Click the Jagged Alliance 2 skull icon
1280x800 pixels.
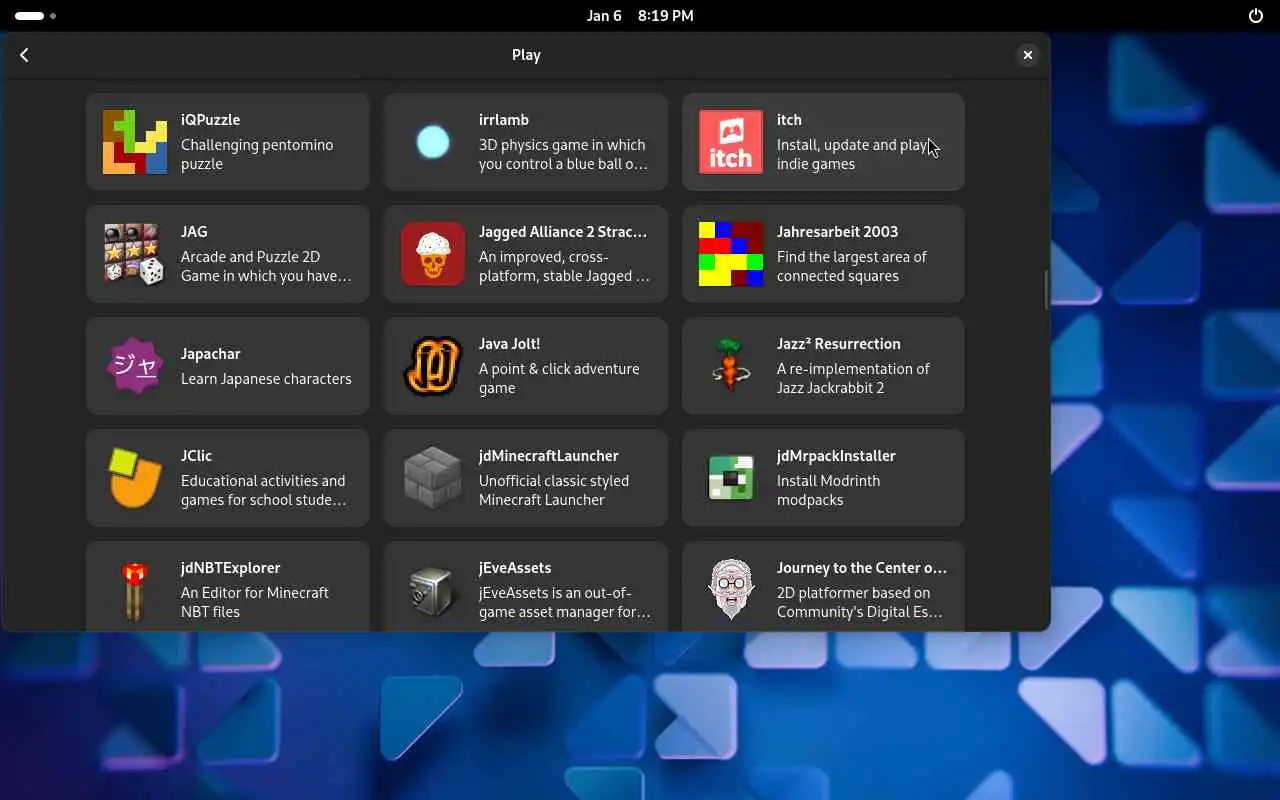[432, 254]
